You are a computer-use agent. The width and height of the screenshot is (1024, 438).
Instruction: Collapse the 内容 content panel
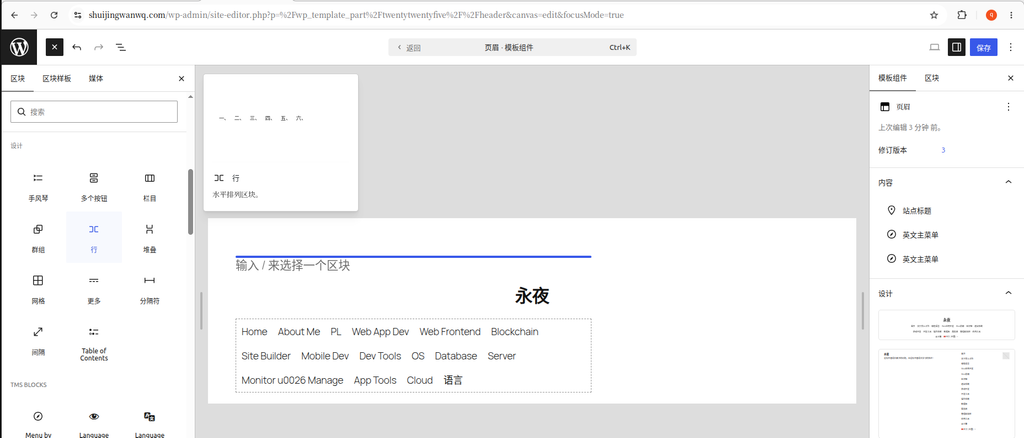coord(946,183)
